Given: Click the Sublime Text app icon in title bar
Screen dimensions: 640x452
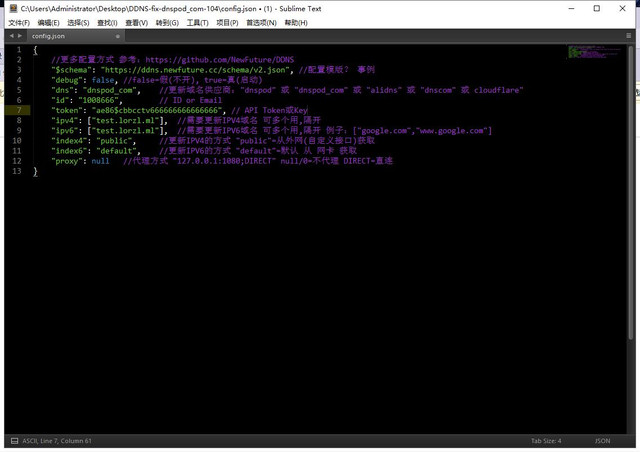Looking at the screenshot, I should [13, 8].
